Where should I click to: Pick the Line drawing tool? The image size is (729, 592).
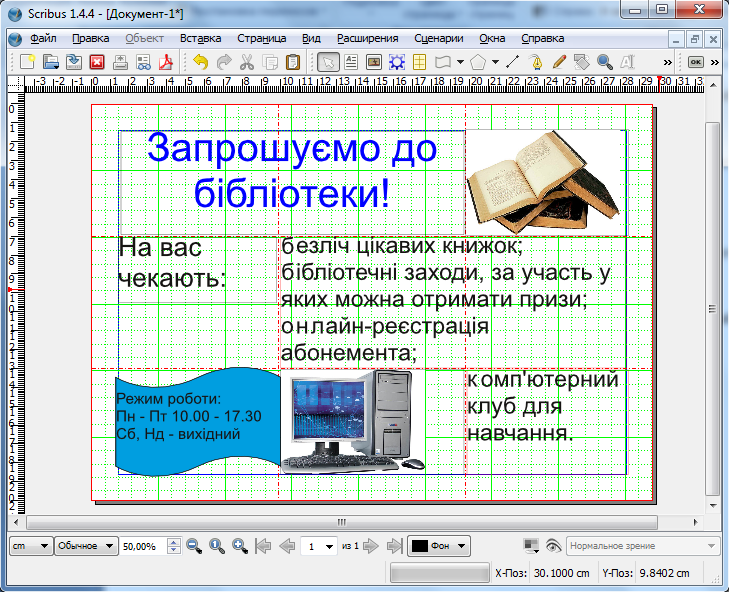click(x=513, y=62)
